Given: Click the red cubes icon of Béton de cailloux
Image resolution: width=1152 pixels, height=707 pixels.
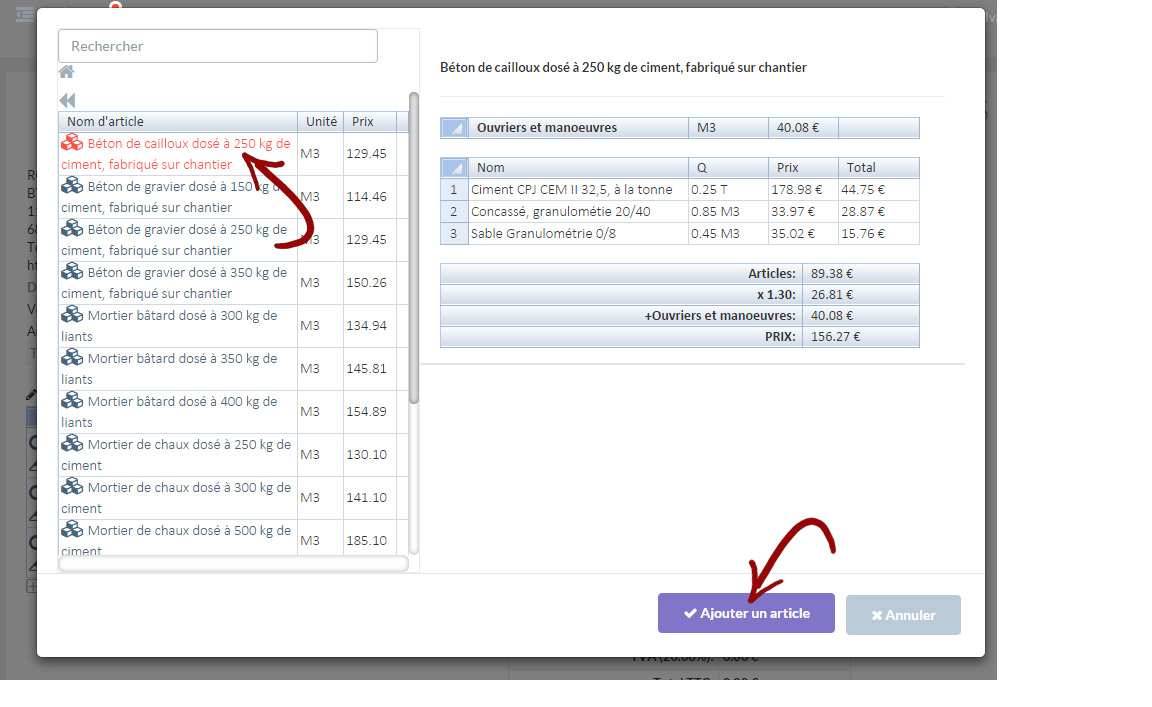Looking at the screenshot, I should point(72,143).
